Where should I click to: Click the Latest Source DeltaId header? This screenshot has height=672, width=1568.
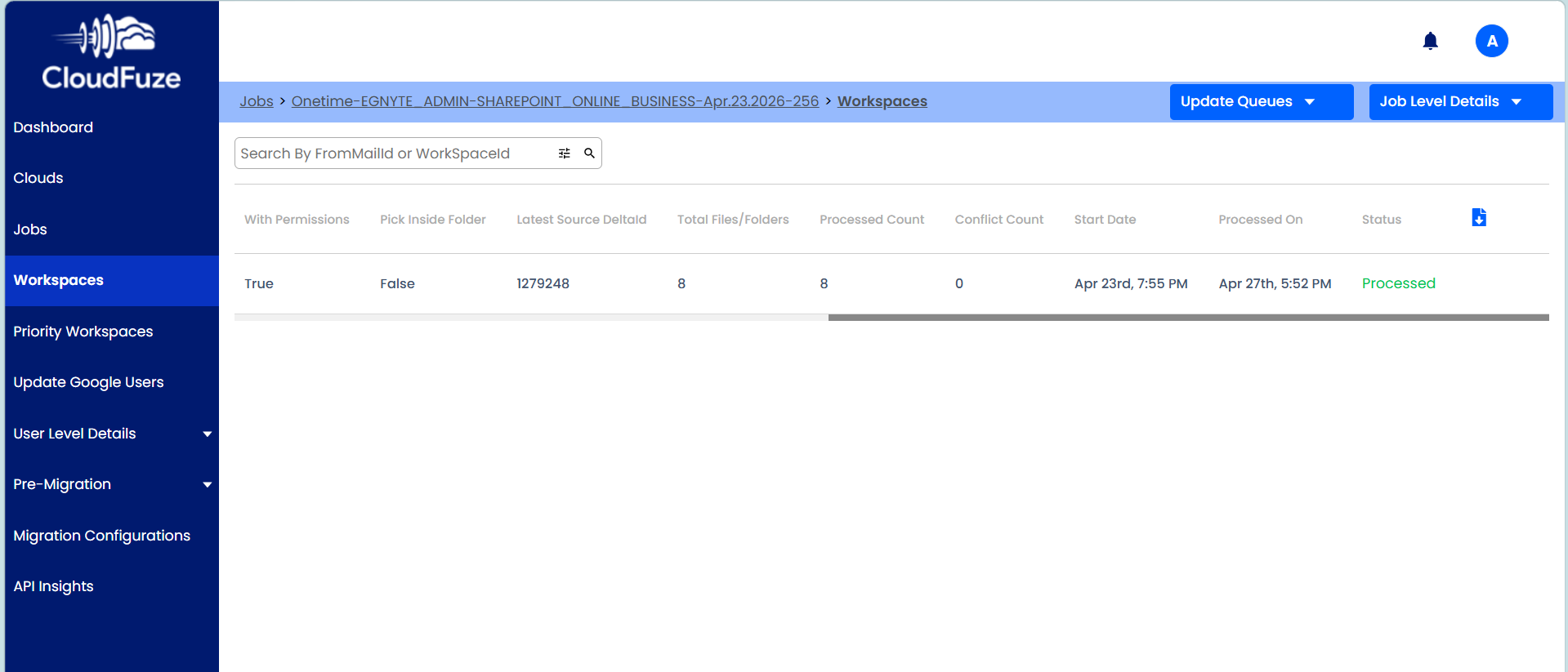point(582,220)
